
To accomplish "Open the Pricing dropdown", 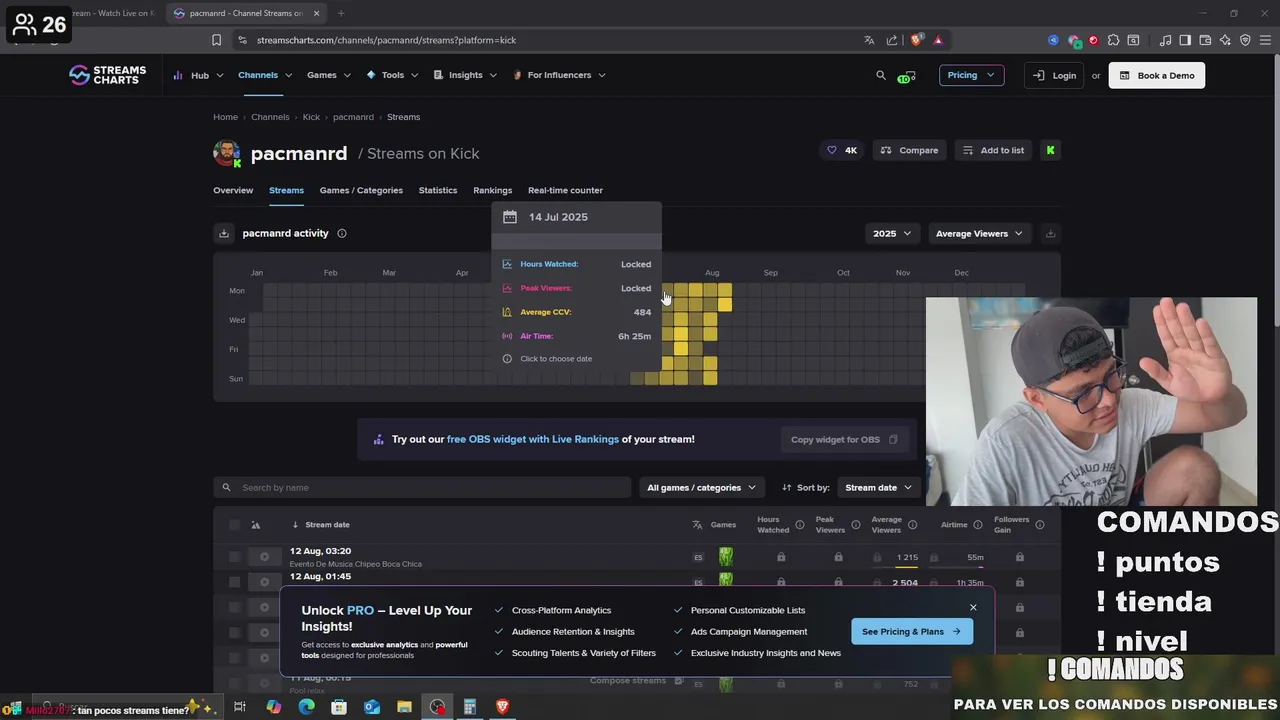I will pyautogui.click(x=971, y=75).
